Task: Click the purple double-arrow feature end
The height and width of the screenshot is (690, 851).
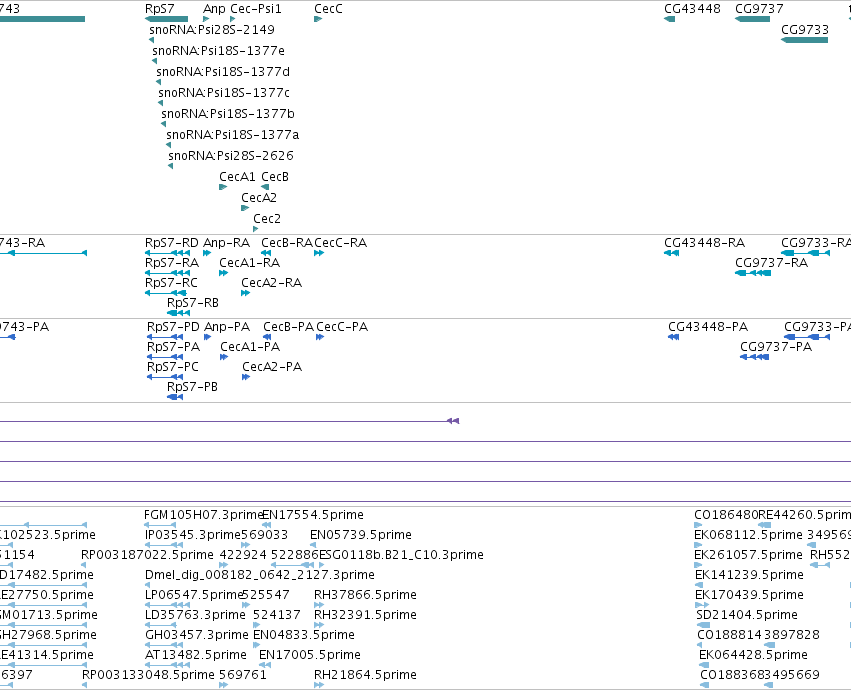Action: click(x=453, y=421)
